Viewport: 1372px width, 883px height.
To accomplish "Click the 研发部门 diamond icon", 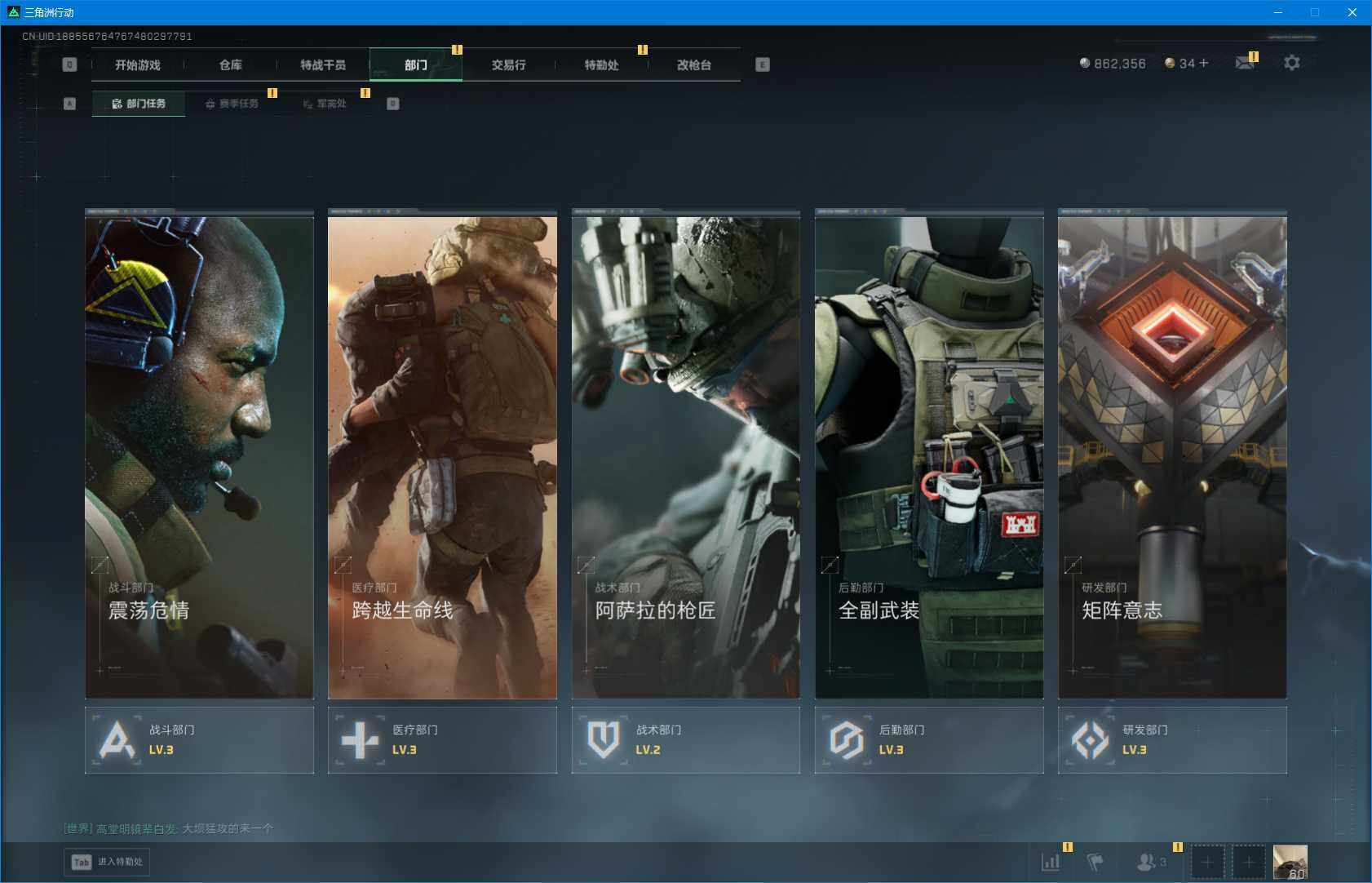I will point(1090,740).
